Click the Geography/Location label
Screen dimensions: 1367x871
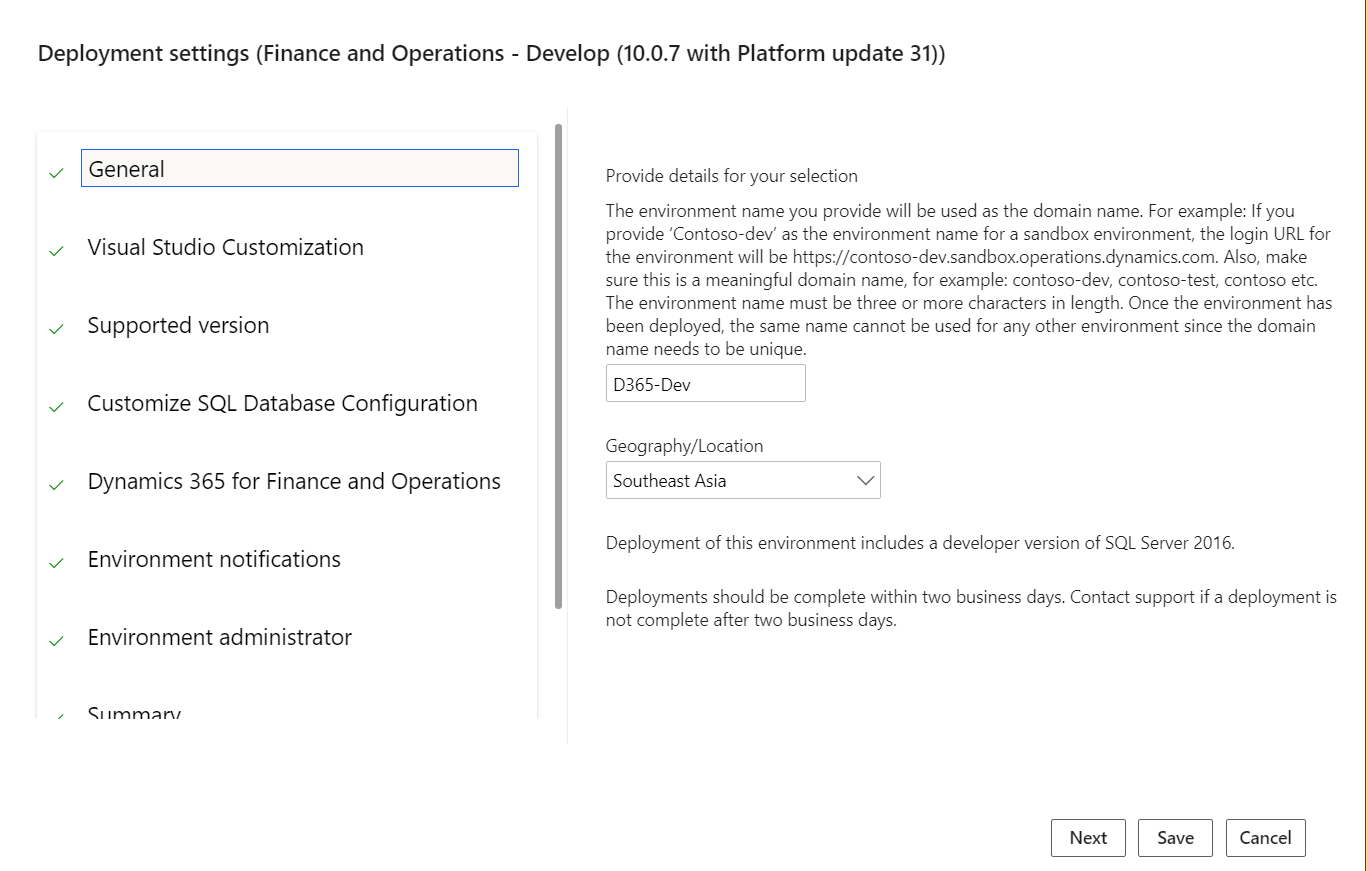684,446
